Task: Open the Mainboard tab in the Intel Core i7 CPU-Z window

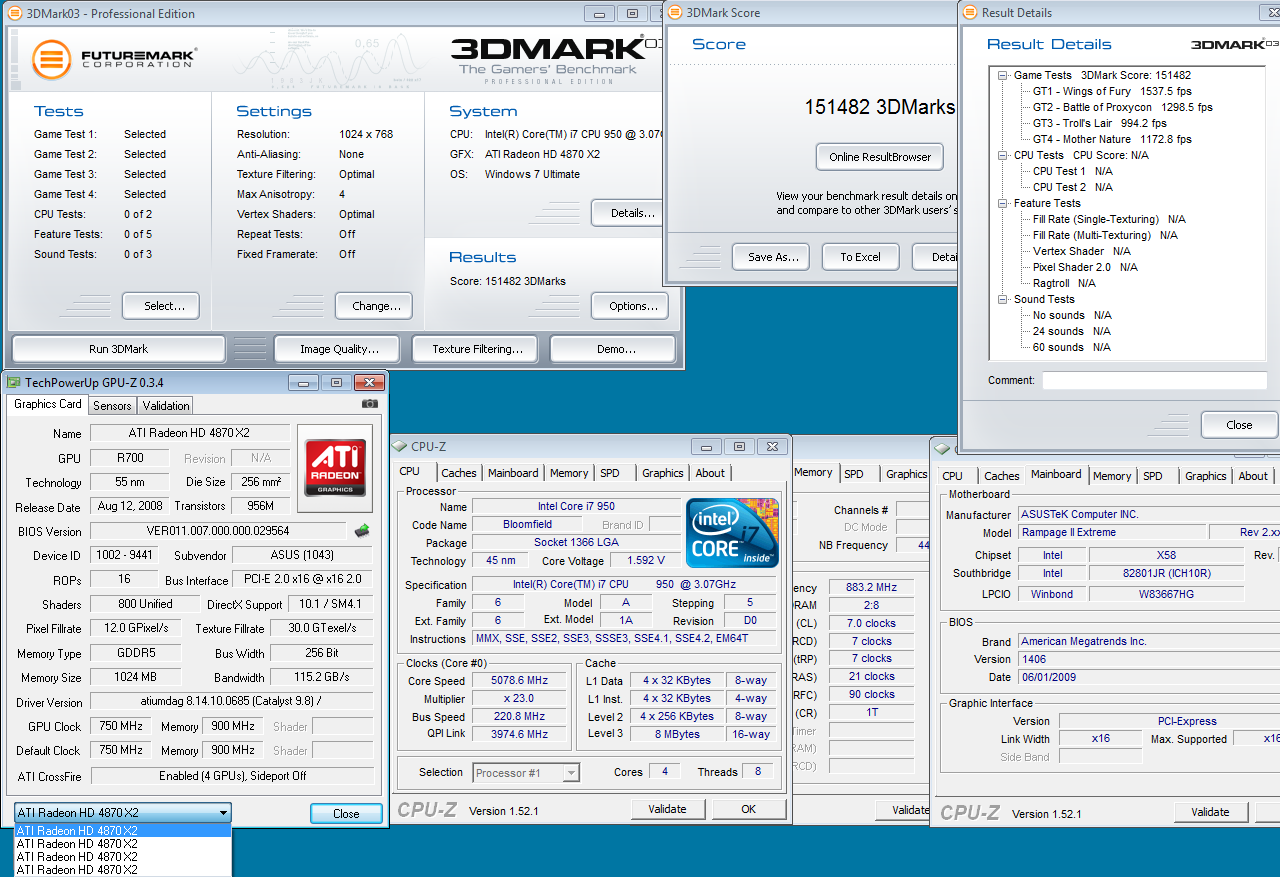Action: pyautogui.click(x=514, y=473)
